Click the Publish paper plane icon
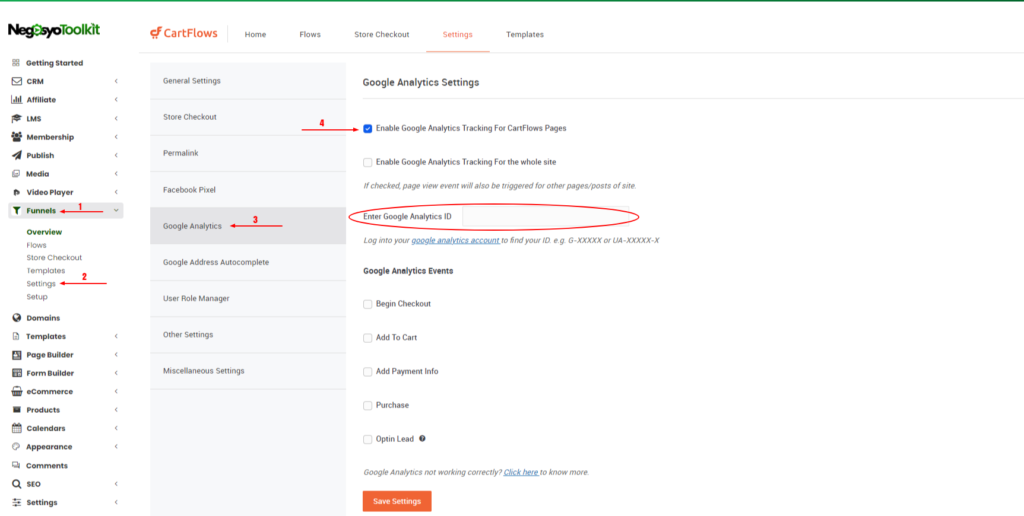 17,155
